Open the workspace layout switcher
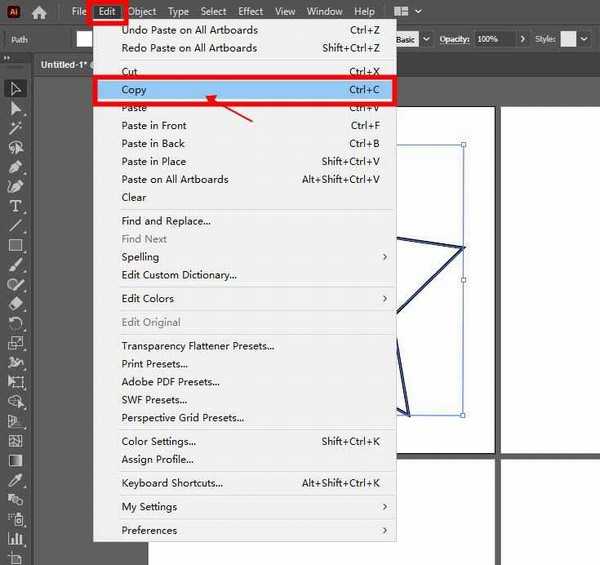Viewport: 600px width, 565px height. 407,12
